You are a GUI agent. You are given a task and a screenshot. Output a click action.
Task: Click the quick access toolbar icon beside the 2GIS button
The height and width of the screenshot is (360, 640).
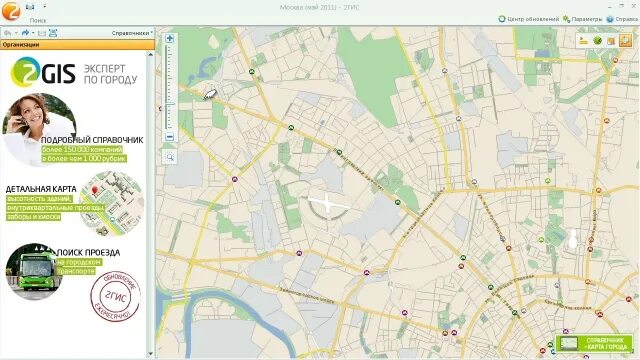coord(30,7)
